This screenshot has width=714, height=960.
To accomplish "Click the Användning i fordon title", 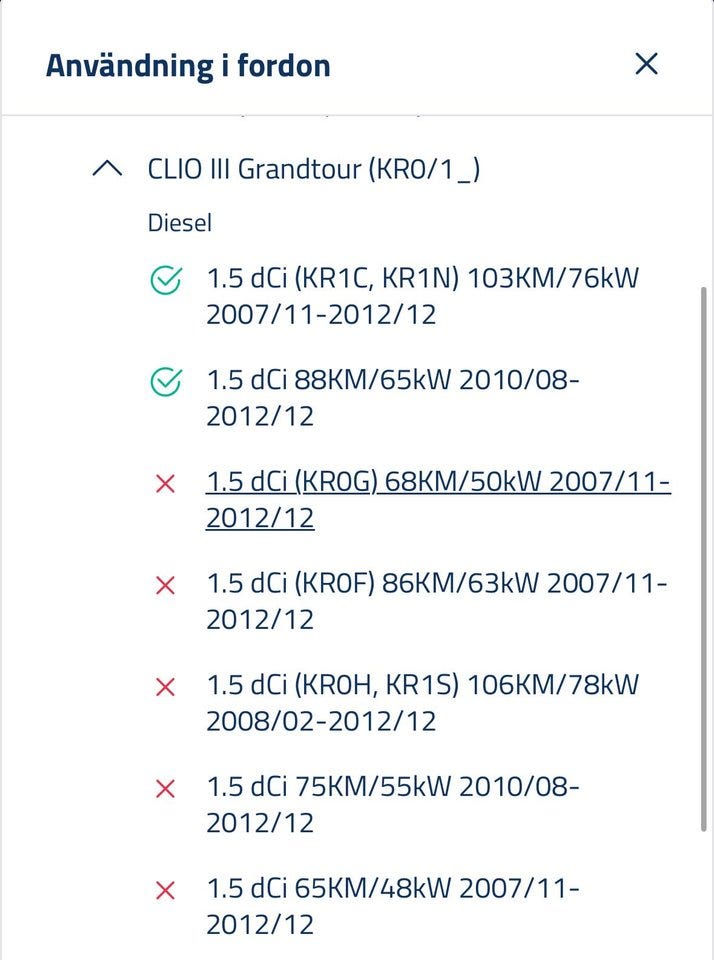I will pyautogui.click(x=188, y=66).
